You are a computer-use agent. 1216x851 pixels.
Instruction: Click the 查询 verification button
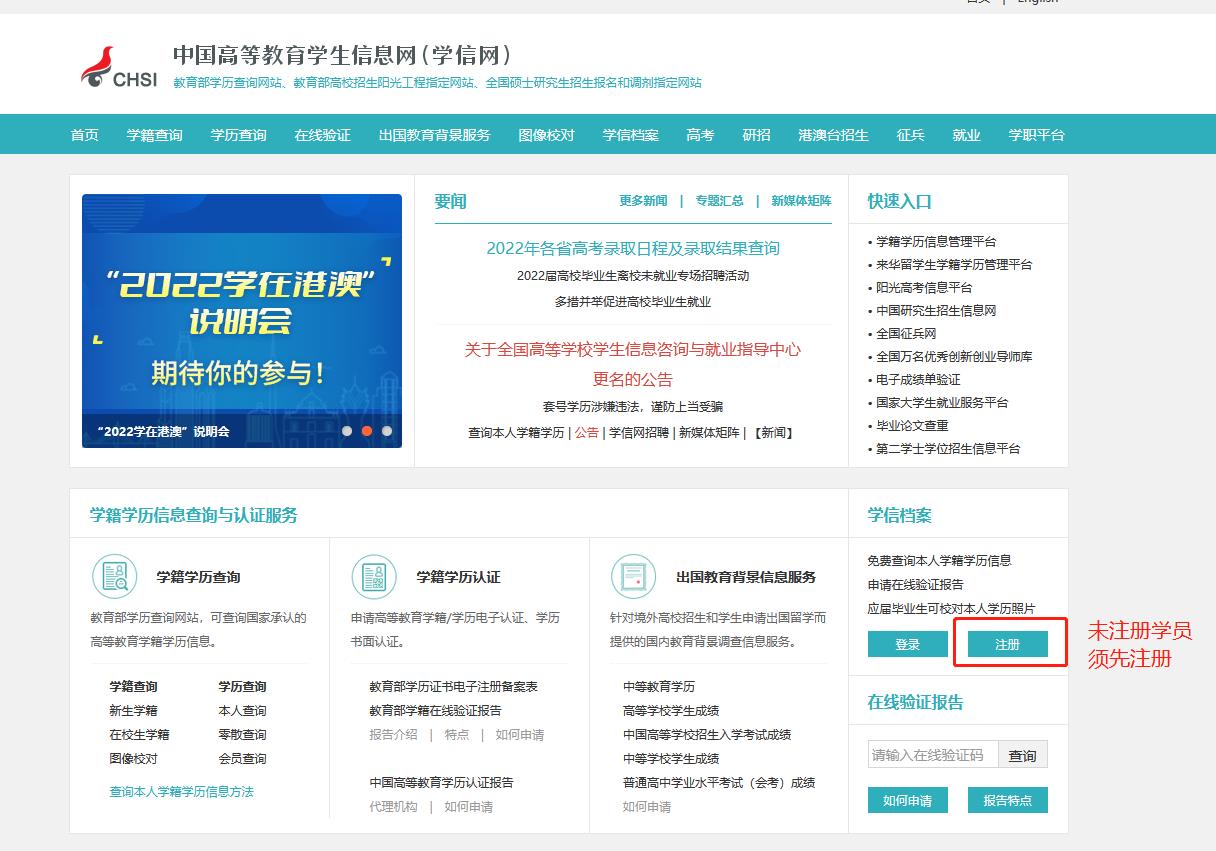tap(1023, 755)
